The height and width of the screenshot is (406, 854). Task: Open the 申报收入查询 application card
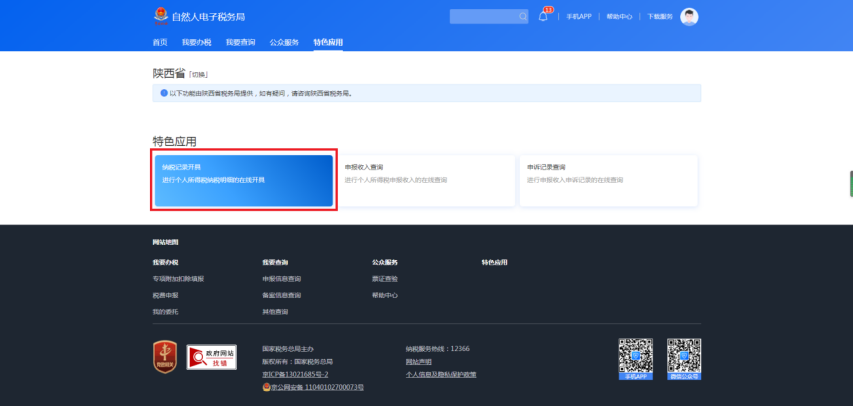[x=426, y=180]
